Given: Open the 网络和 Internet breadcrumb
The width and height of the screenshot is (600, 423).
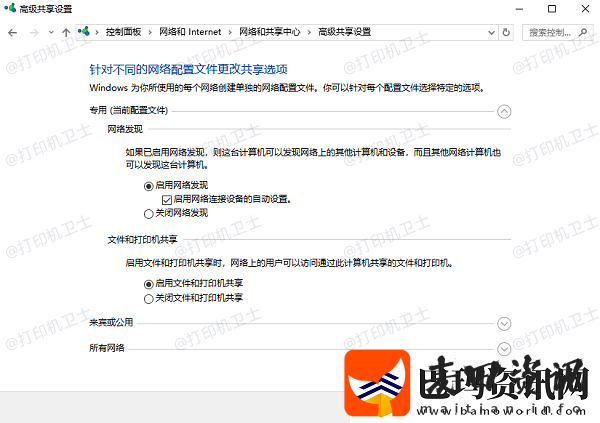Looking at the screenshot, I should (x=190, y=32).
